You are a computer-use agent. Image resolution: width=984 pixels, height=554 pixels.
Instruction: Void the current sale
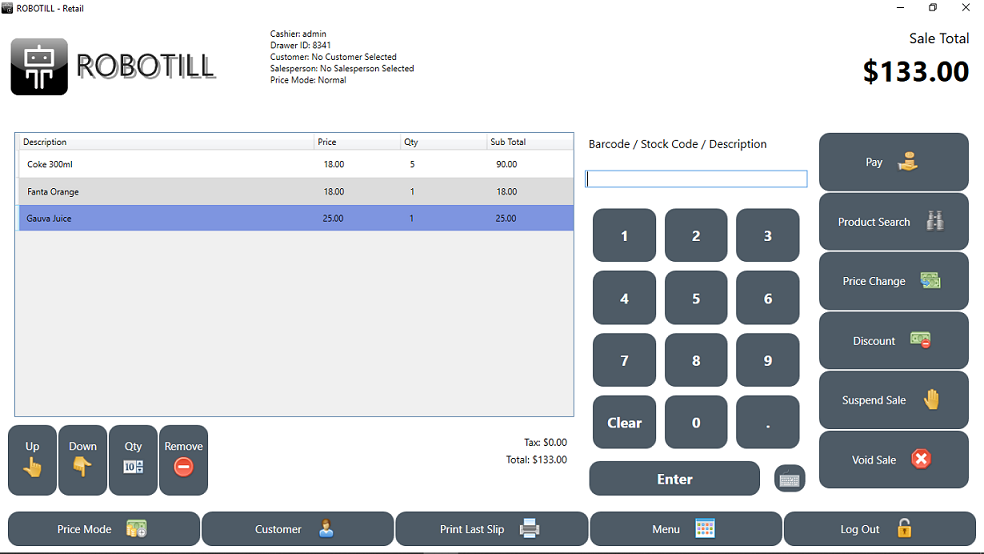tap(893, 460)
